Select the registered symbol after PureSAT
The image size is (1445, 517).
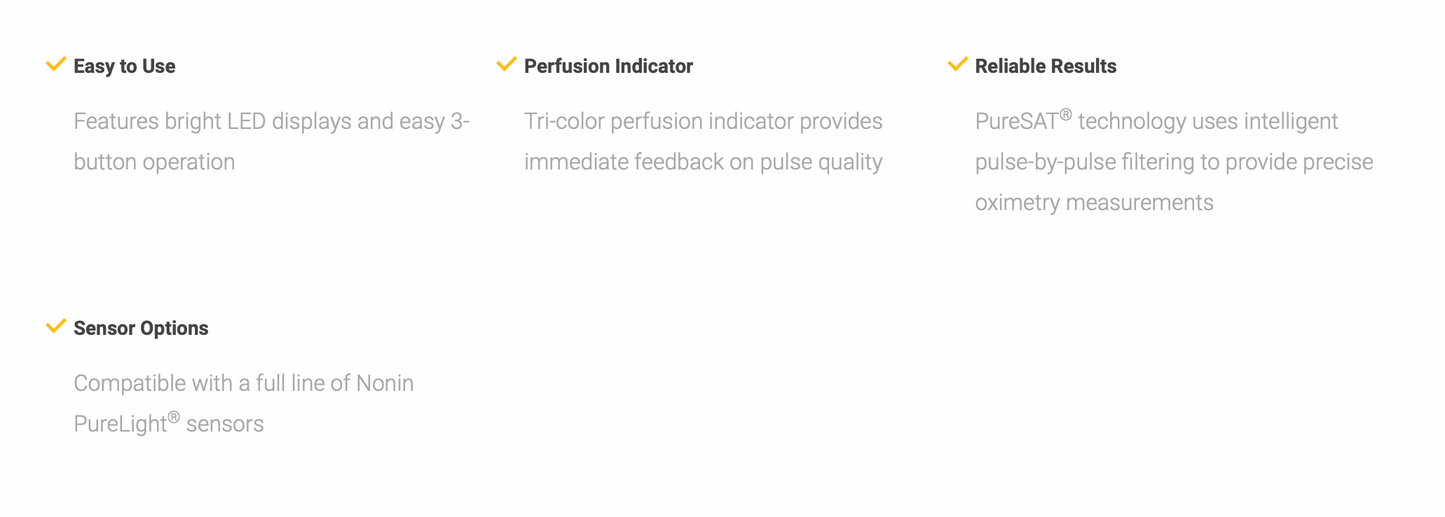click(1066, 115)
